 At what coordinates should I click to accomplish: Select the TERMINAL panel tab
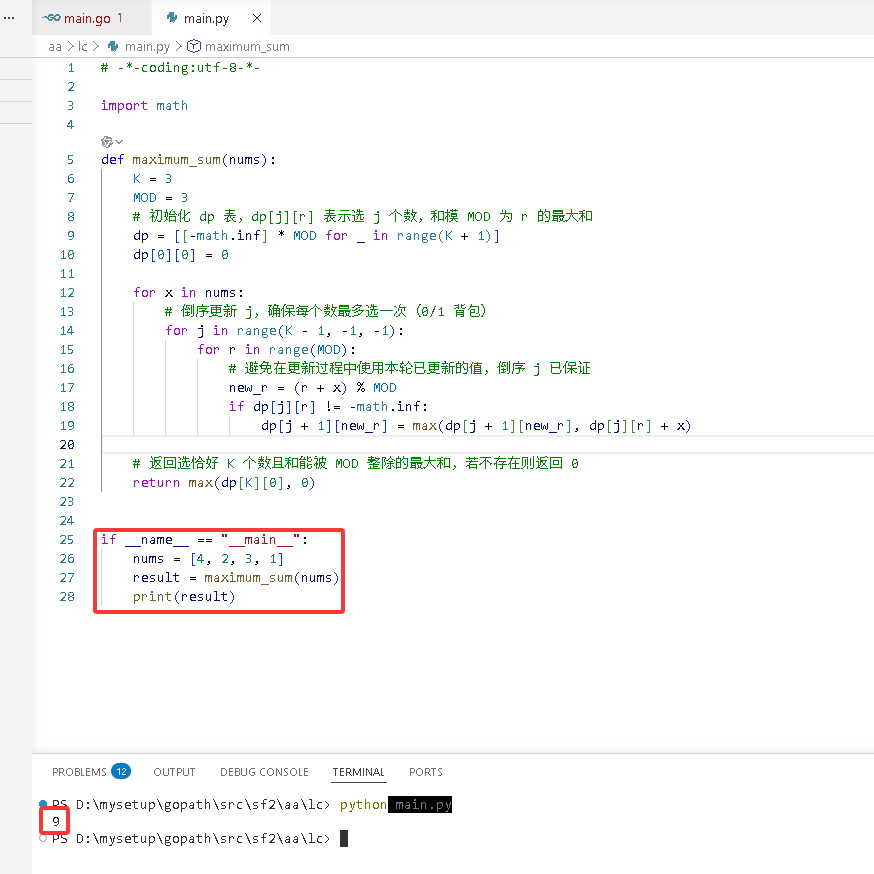click(x=358, y=772)
